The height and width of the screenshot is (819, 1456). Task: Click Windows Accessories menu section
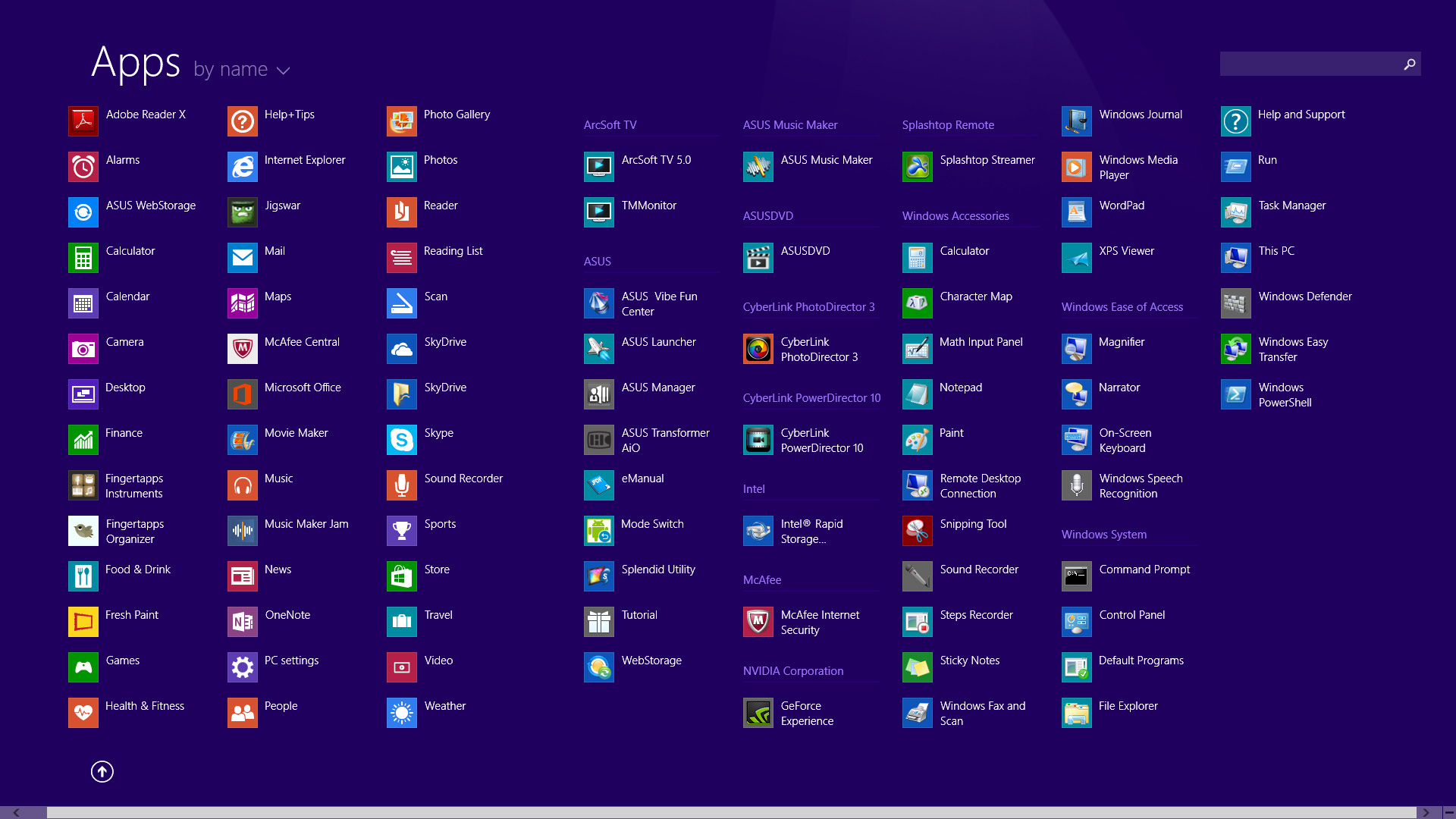pyautogui.click(x=955, y=215)
